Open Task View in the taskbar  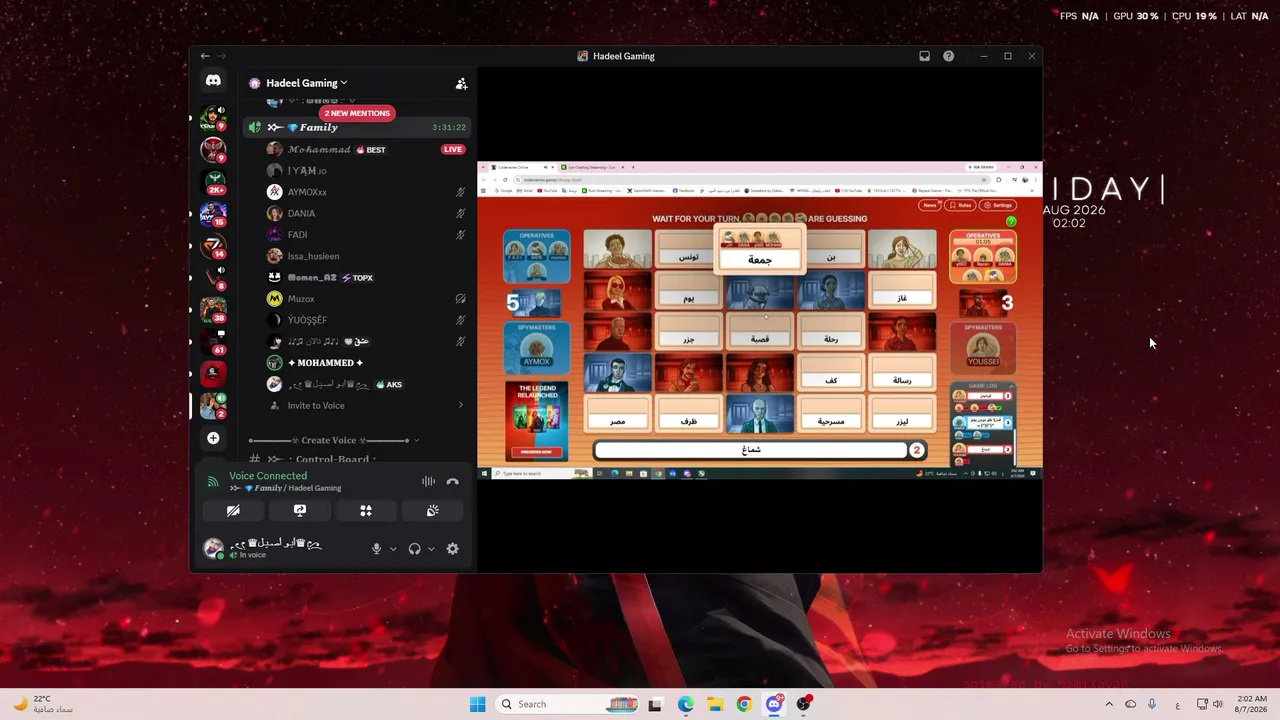pos(655,704)
